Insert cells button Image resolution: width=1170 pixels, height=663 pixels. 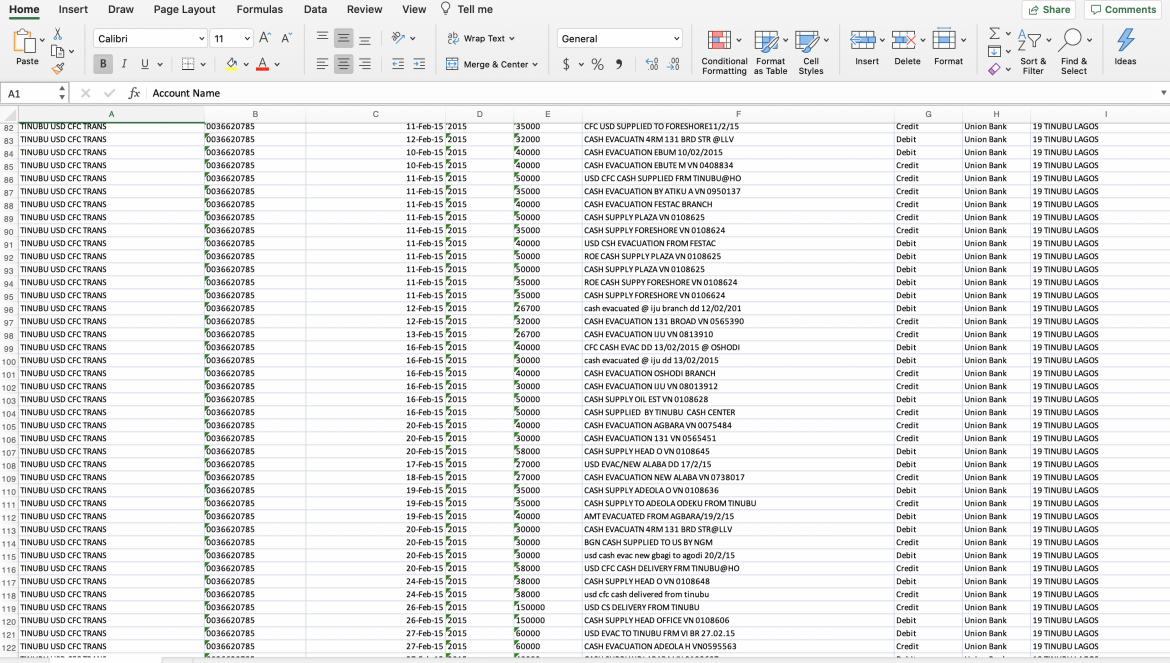[x=866, y=48]
